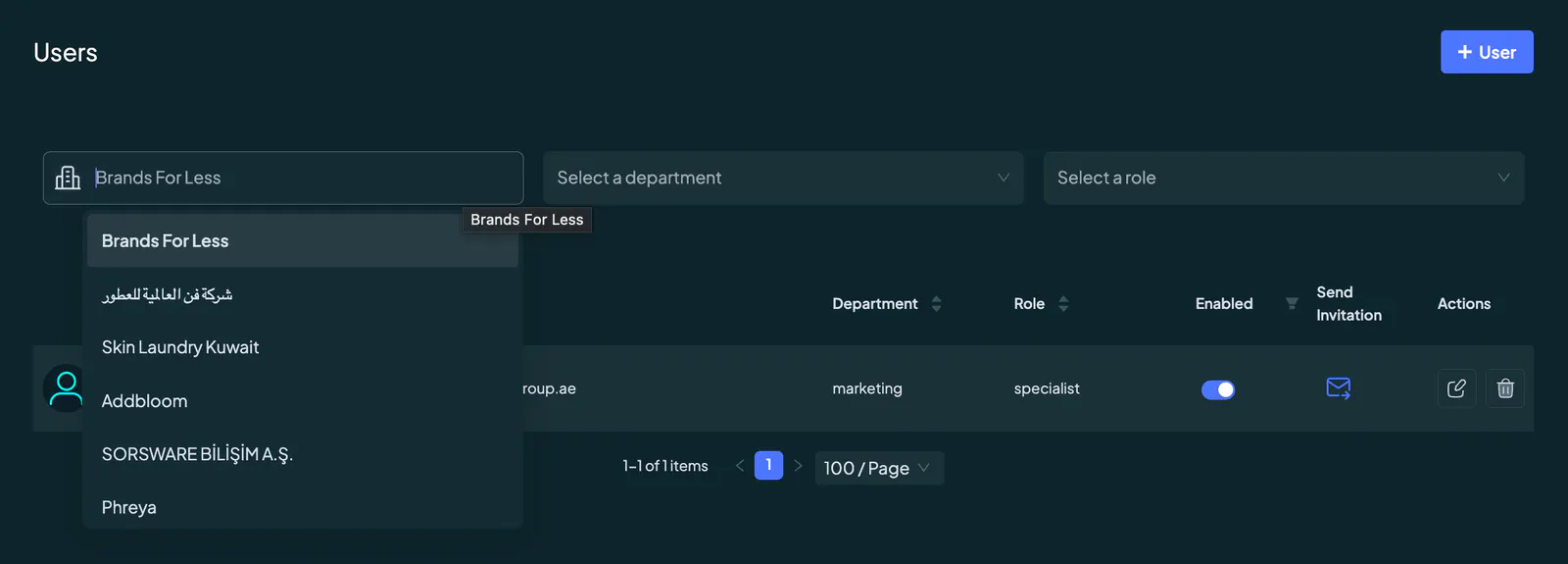Click the company building icon
Viewport: 1568px width, 564px height.
coord(68,178)
